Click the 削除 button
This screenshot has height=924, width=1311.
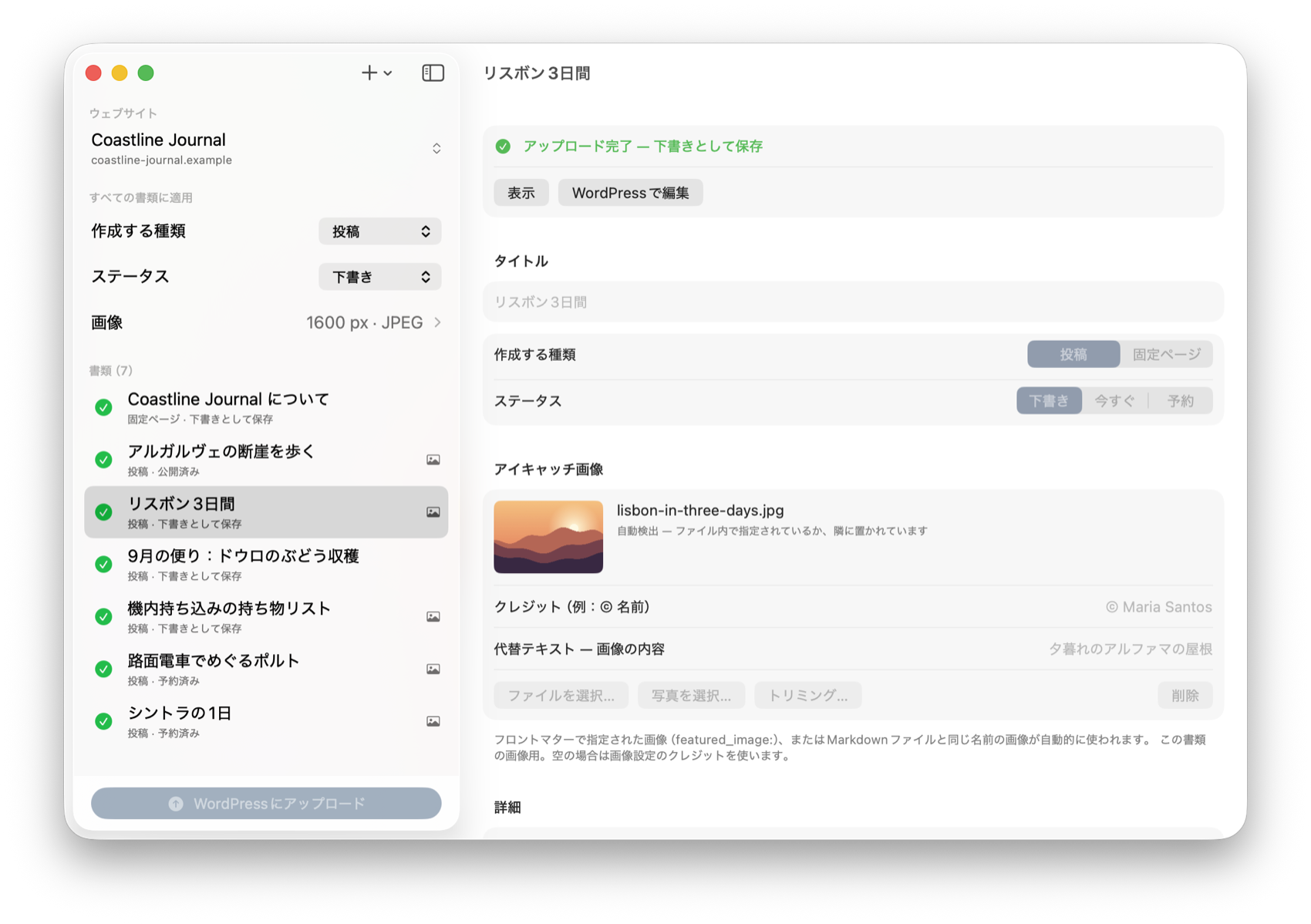coord(1185,696)
